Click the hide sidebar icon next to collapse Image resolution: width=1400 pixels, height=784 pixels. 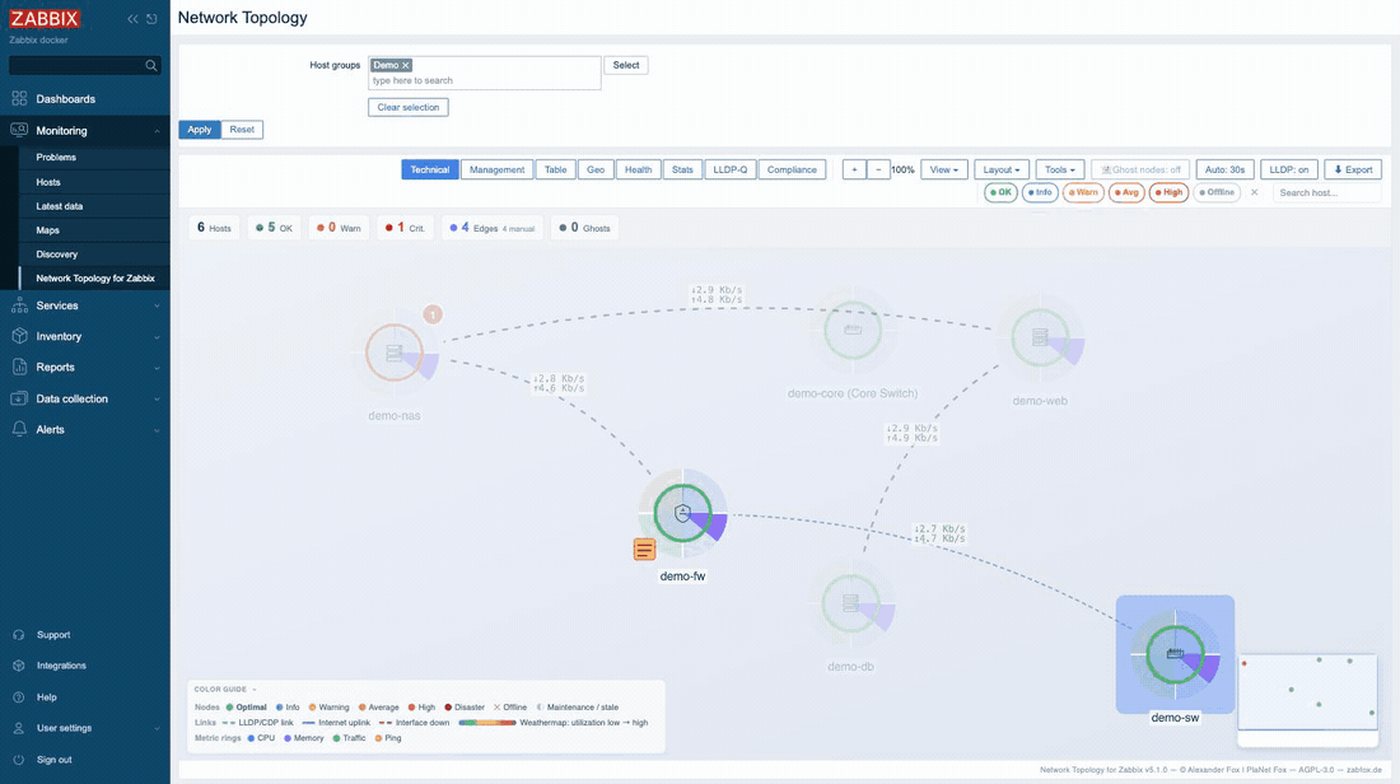coord(152,19)
